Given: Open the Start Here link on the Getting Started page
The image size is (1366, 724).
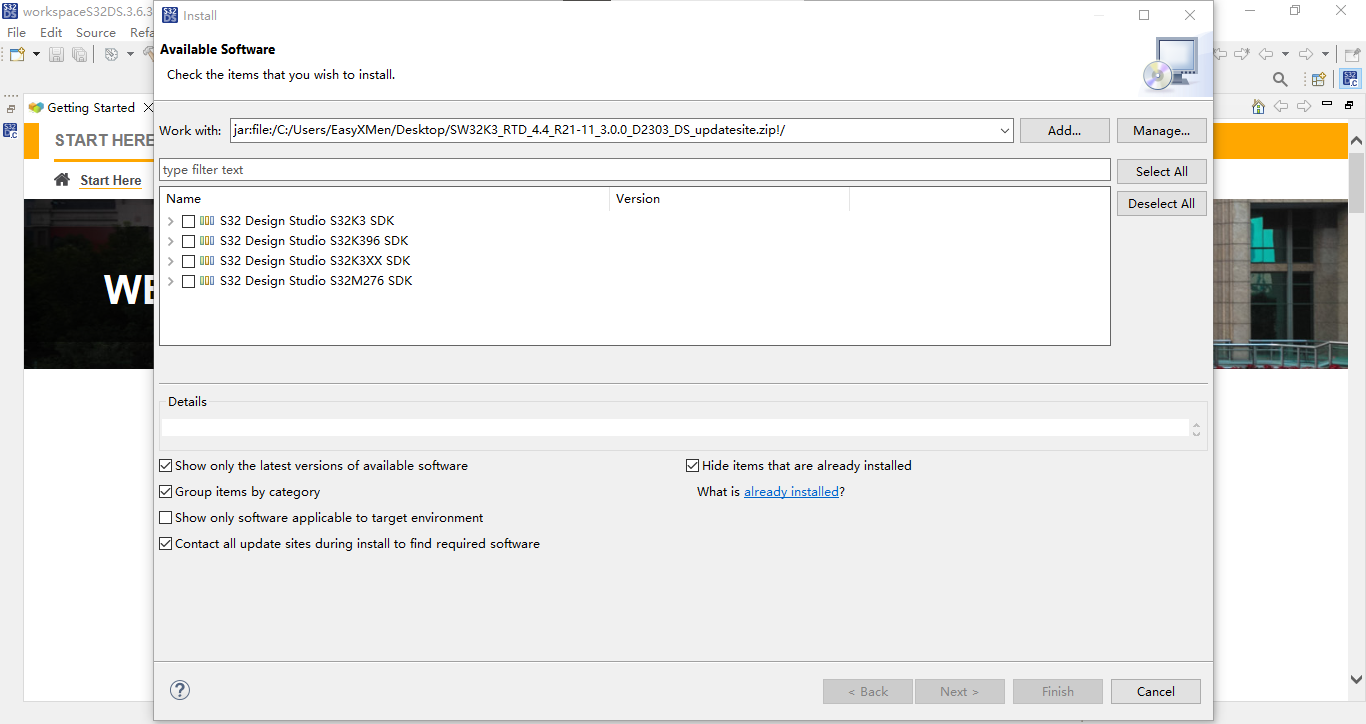Looking at the screenshot, I should click(111, 181).
